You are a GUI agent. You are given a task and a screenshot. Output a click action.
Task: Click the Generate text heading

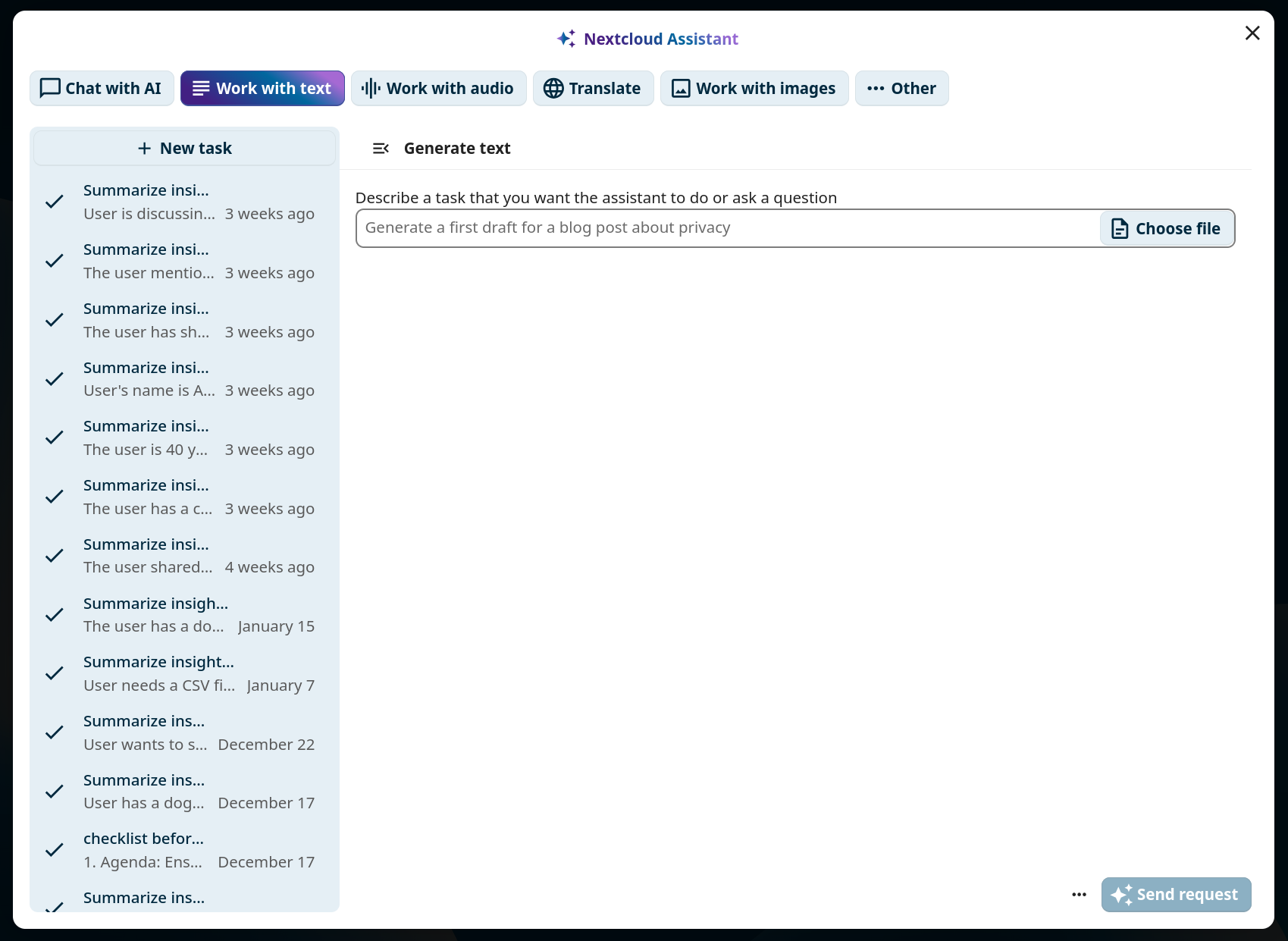(457, 149)
